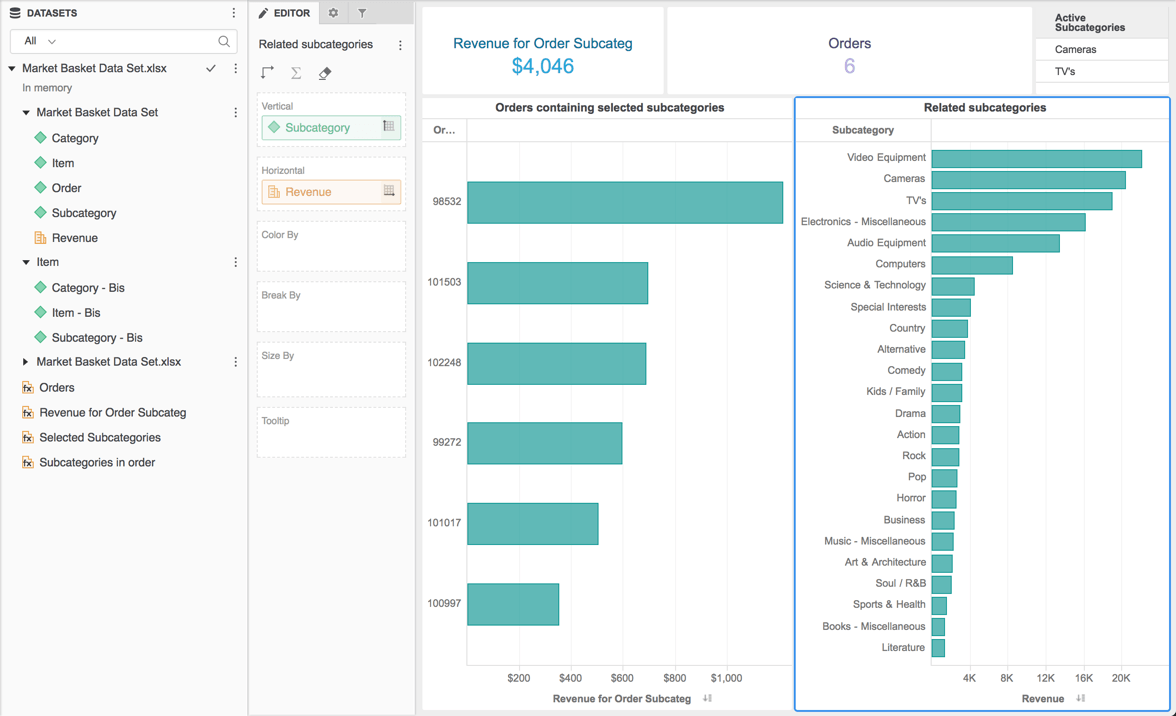Click the Color By drop zone
1176x716 pixels.
331,247
